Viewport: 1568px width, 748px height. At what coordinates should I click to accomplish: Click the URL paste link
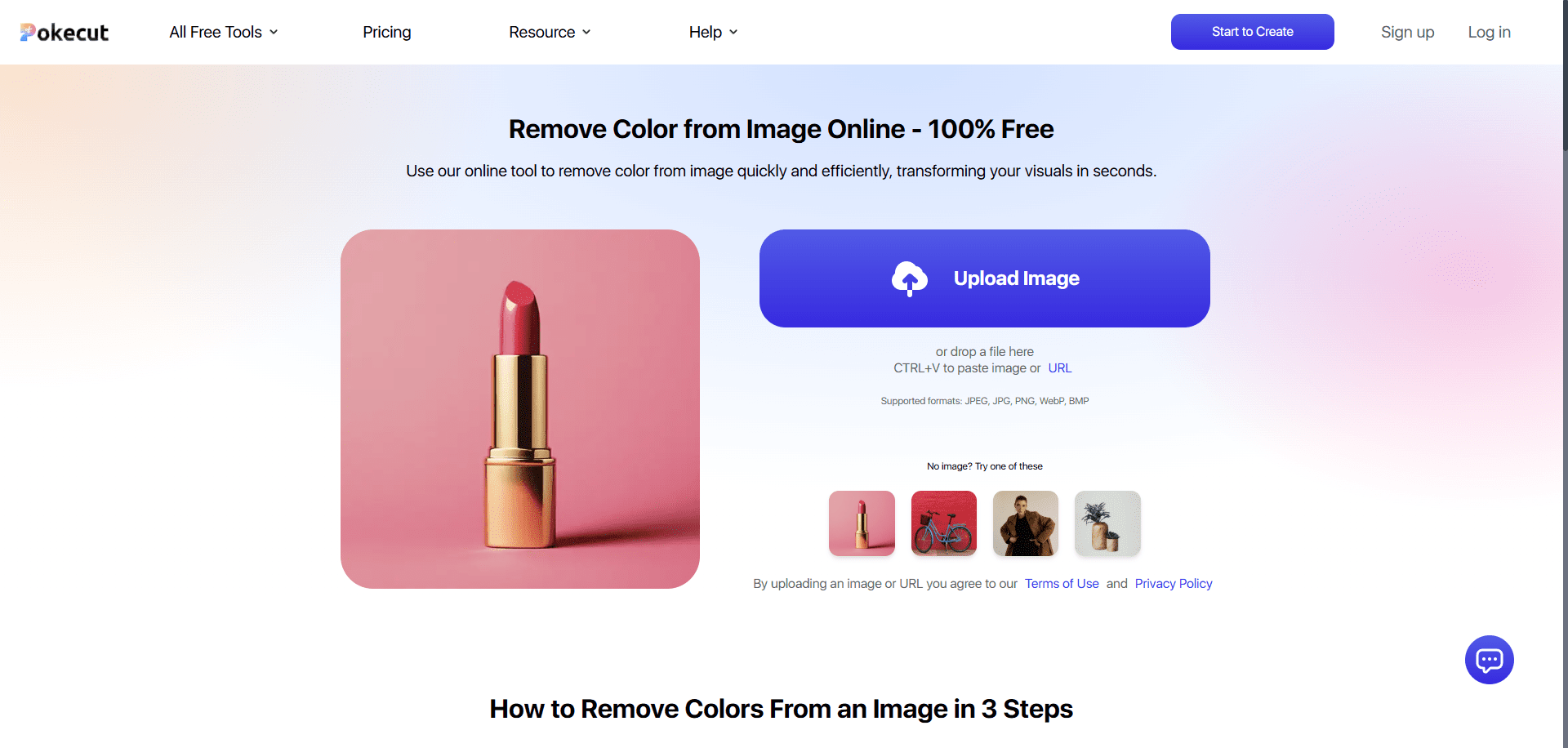tap(1059, 368)
